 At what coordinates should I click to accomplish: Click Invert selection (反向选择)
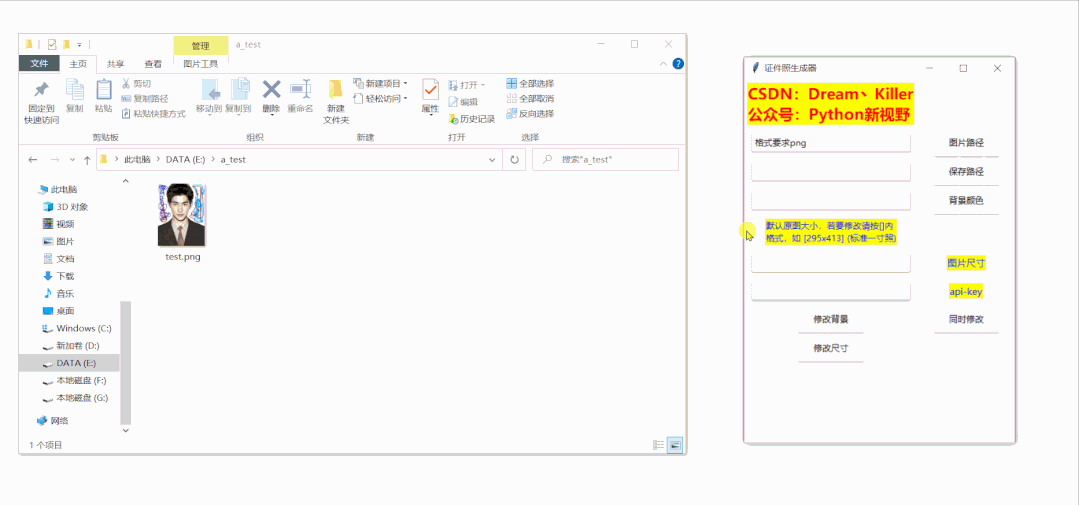(x=530, y=114)
